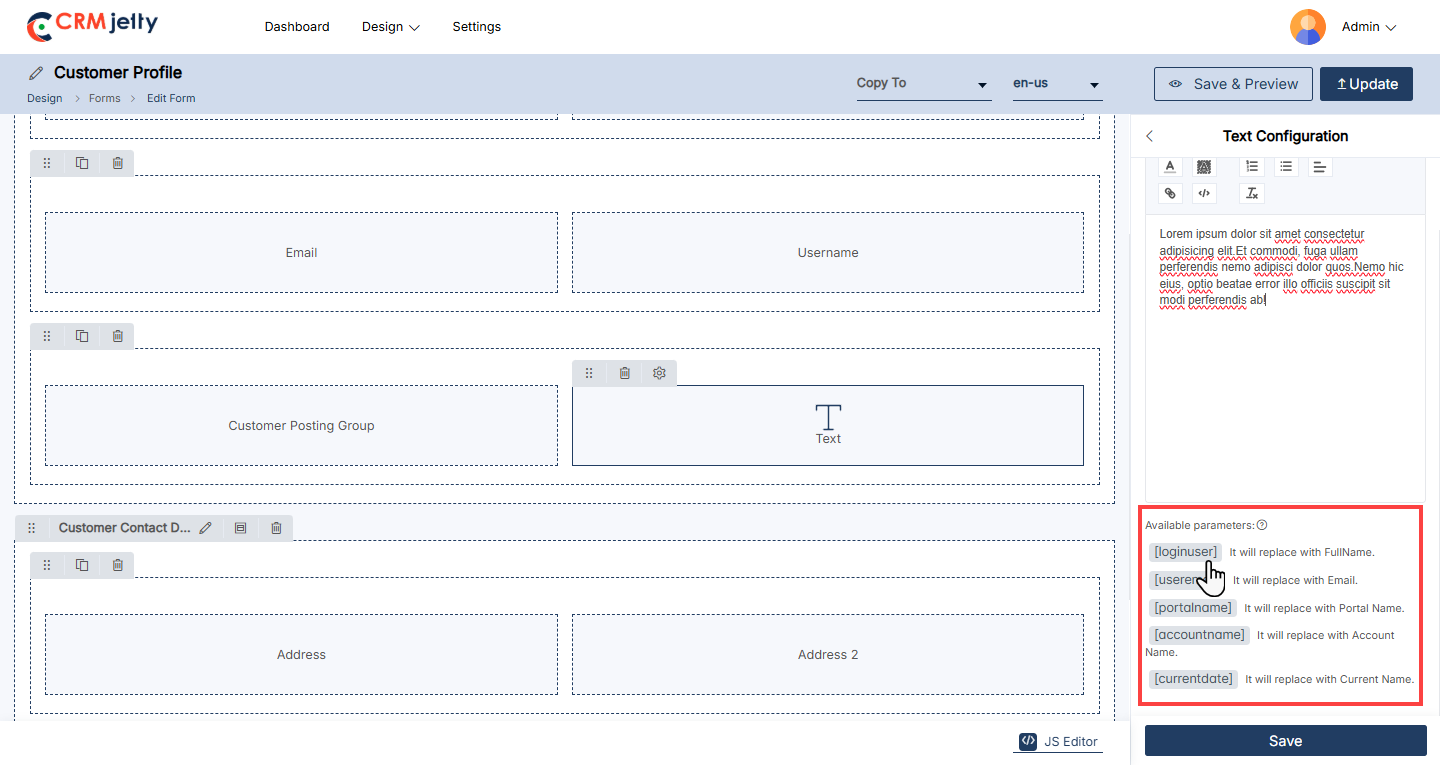Click the Update button
The width and height of the screenshot is (1440, 765).
pos(1366,84)
